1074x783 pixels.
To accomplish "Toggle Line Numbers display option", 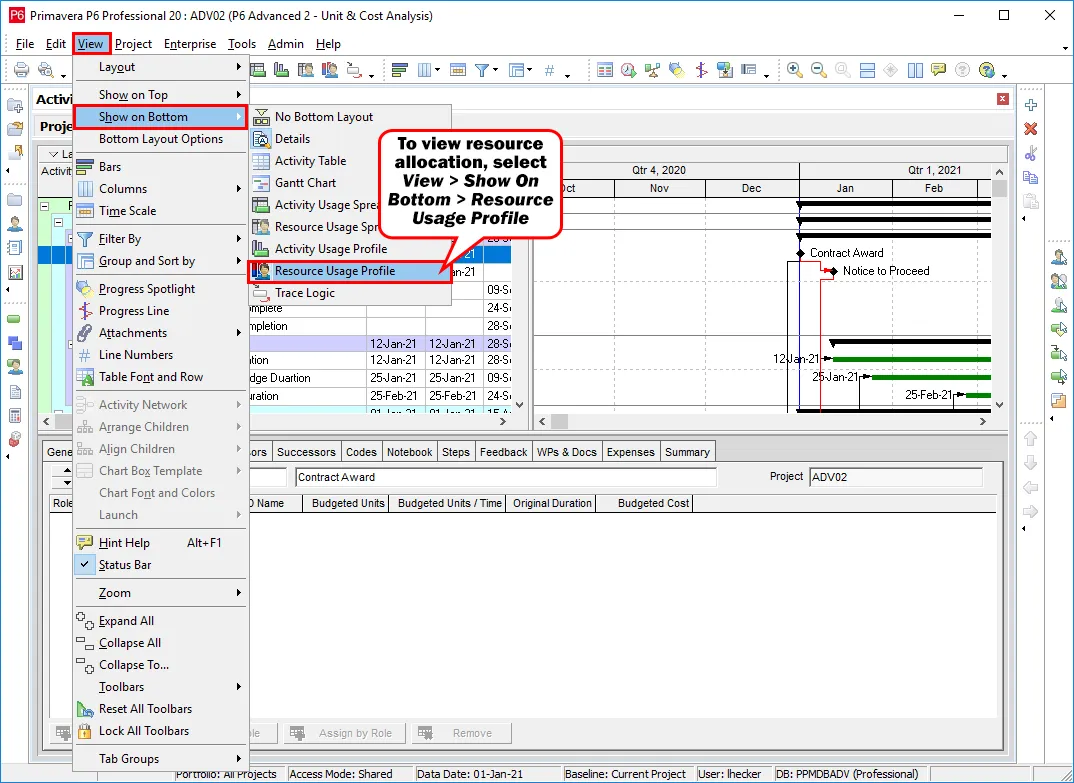I will click(135, 355).
